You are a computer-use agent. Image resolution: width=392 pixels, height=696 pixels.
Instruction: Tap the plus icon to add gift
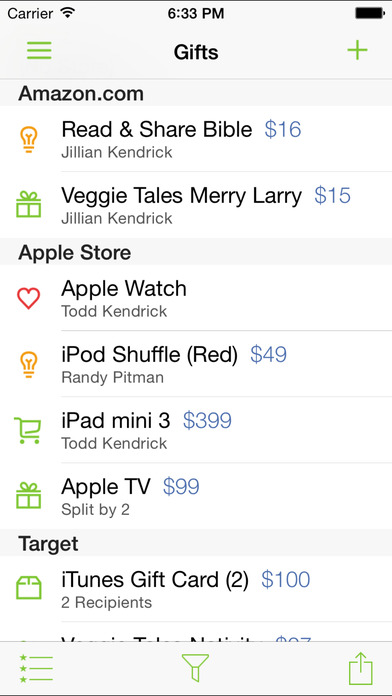357,50
